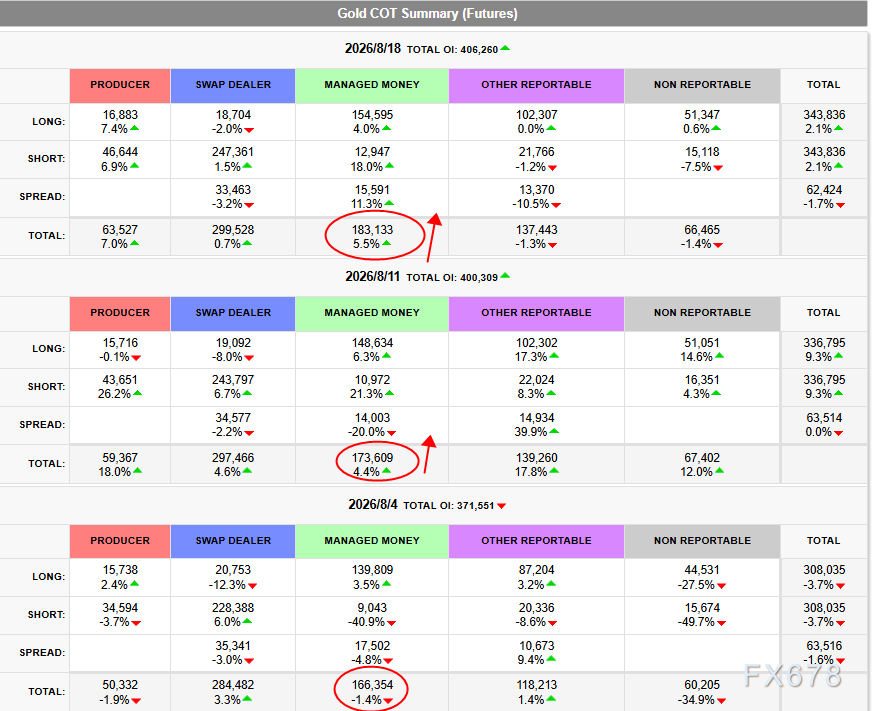Select the 2026/8/11 date heading
The image size is (872, 711).
(373, 276)
